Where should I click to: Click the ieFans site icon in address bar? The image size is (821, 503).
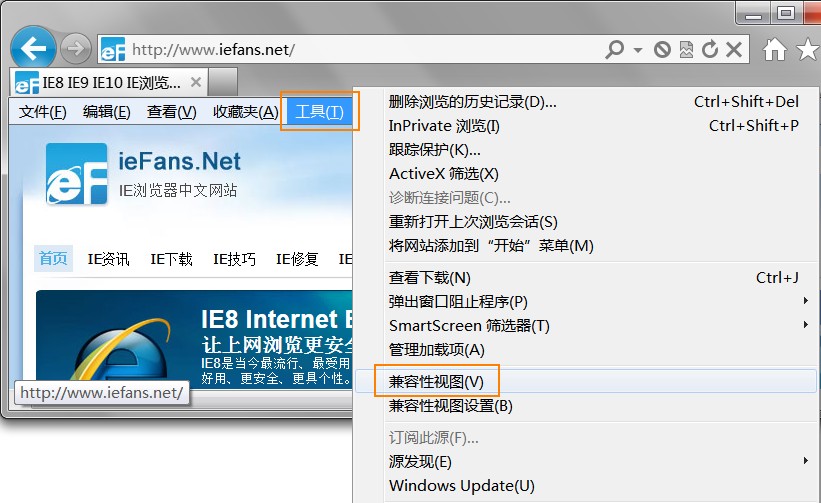point(113,50)
